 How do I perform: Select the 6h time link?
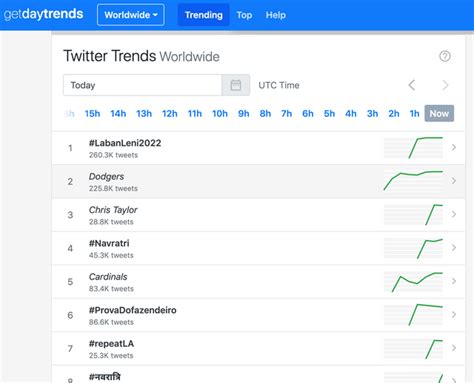[308, 114]
